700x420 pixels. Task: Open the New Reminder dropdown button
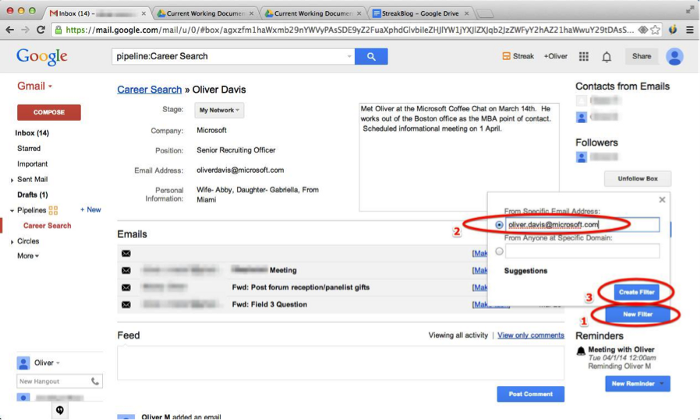click(x=638, y=383)
